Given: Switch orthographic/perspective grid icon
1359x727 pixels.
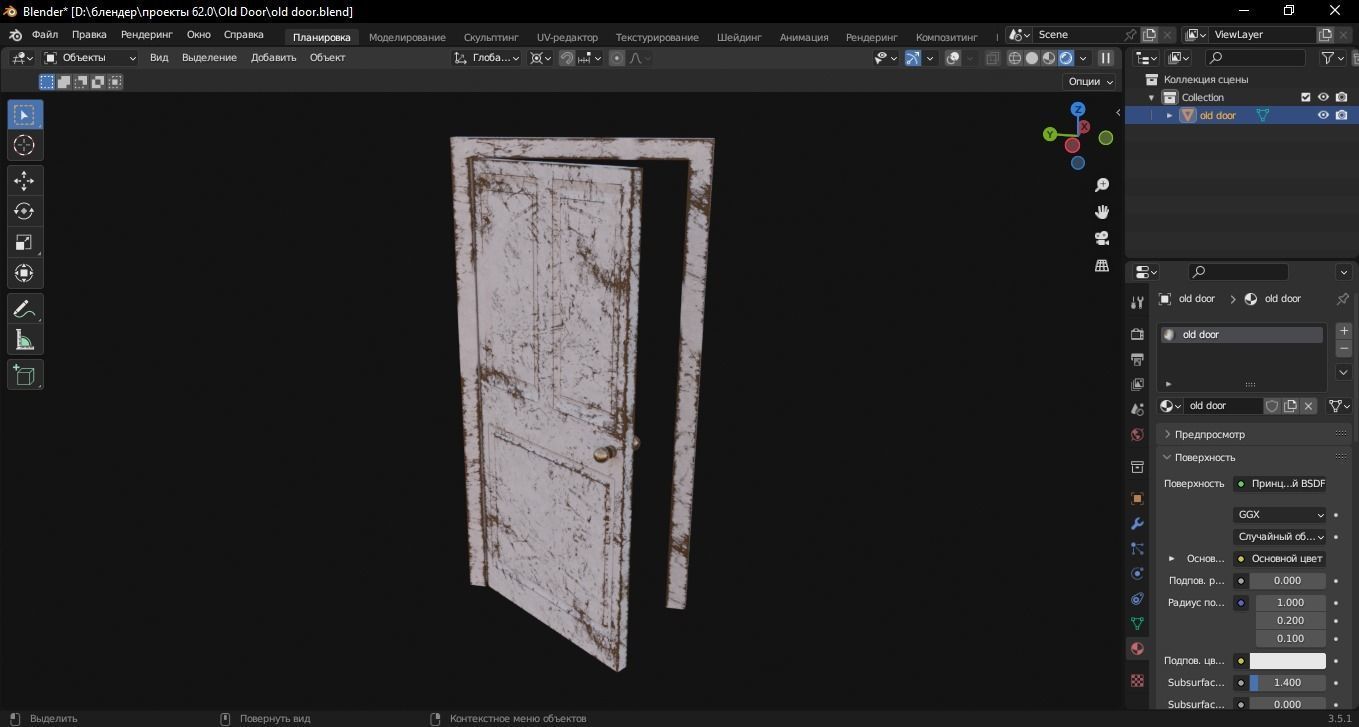Looking at the screenshot, I should (1102, 265).
